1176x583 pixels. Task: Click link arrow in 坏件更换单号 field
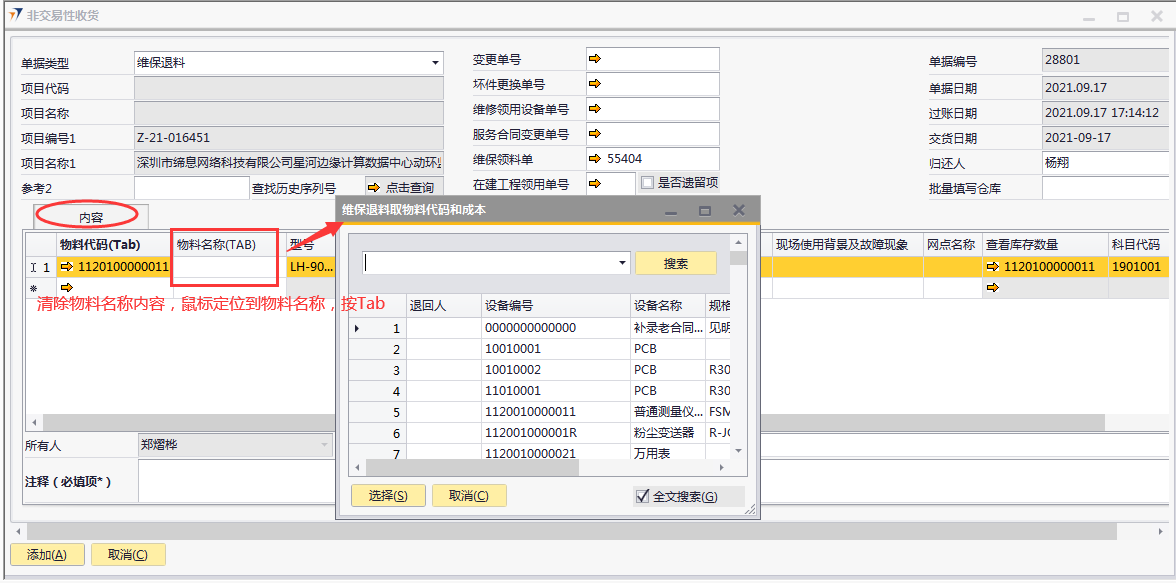[x=594, y=85]
